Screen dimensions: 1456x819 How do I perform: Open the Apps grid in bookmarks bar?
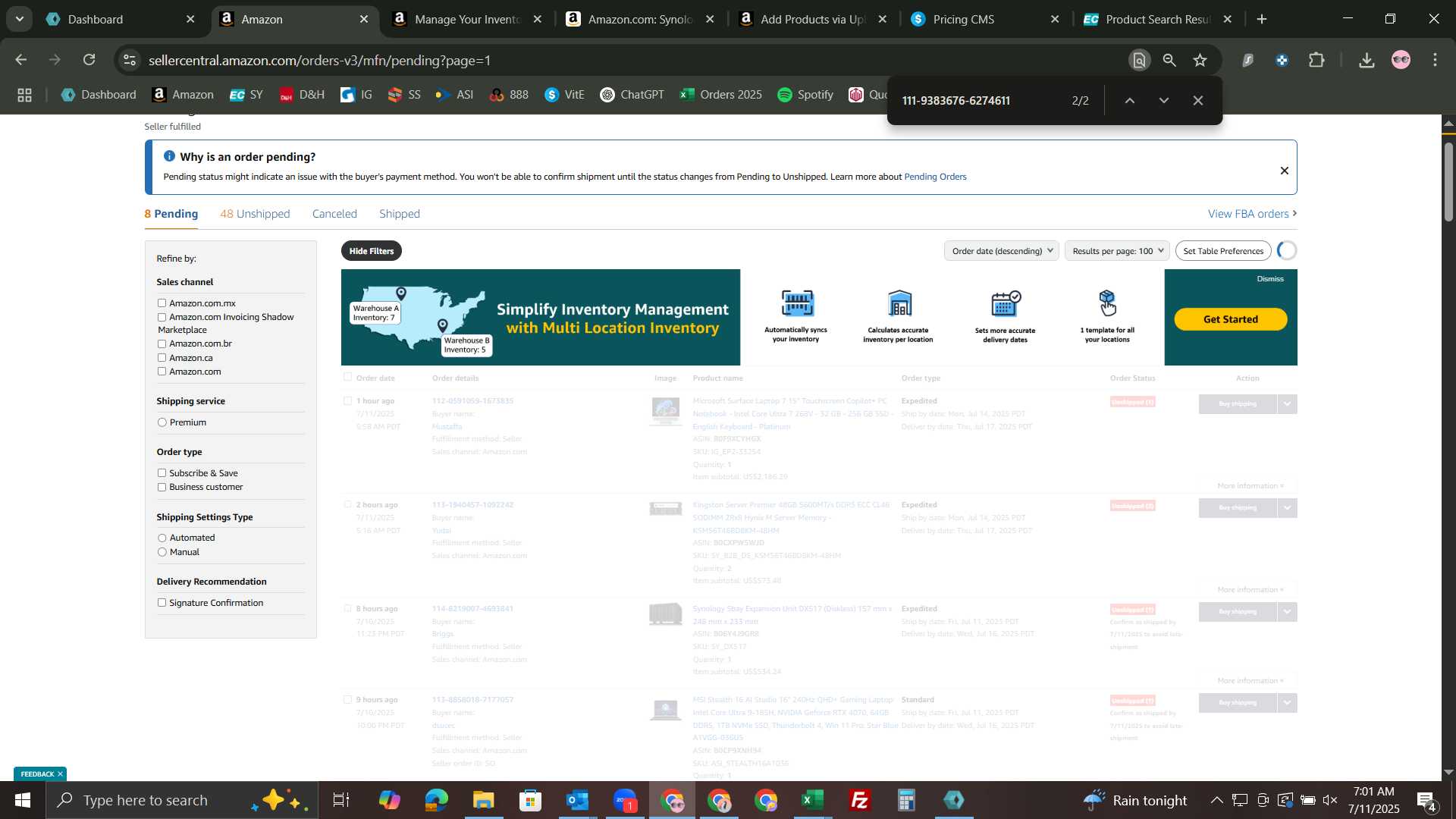[24, 95]
